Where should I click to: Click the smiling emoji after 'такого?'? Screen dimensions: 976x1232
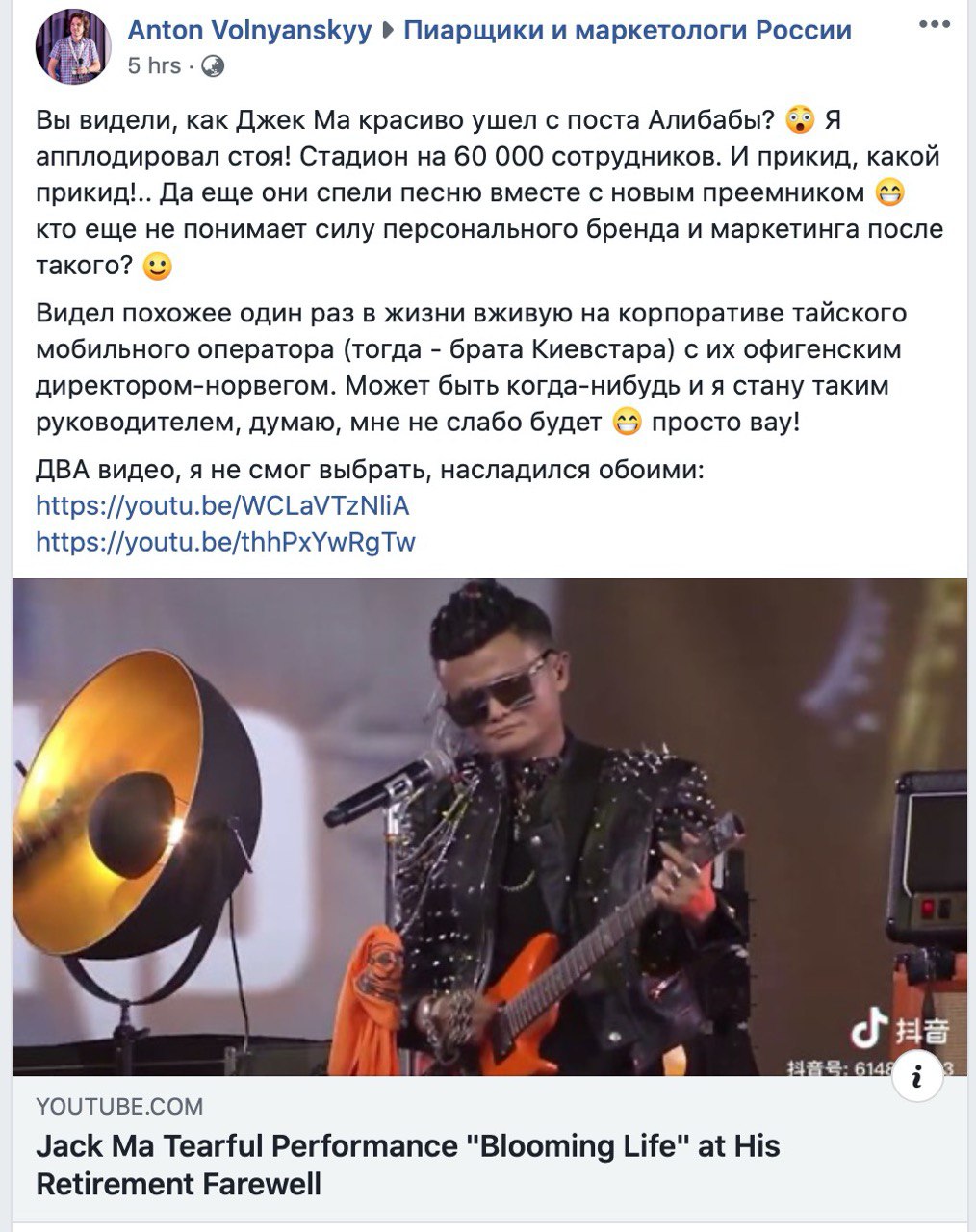tap(157, 267)
